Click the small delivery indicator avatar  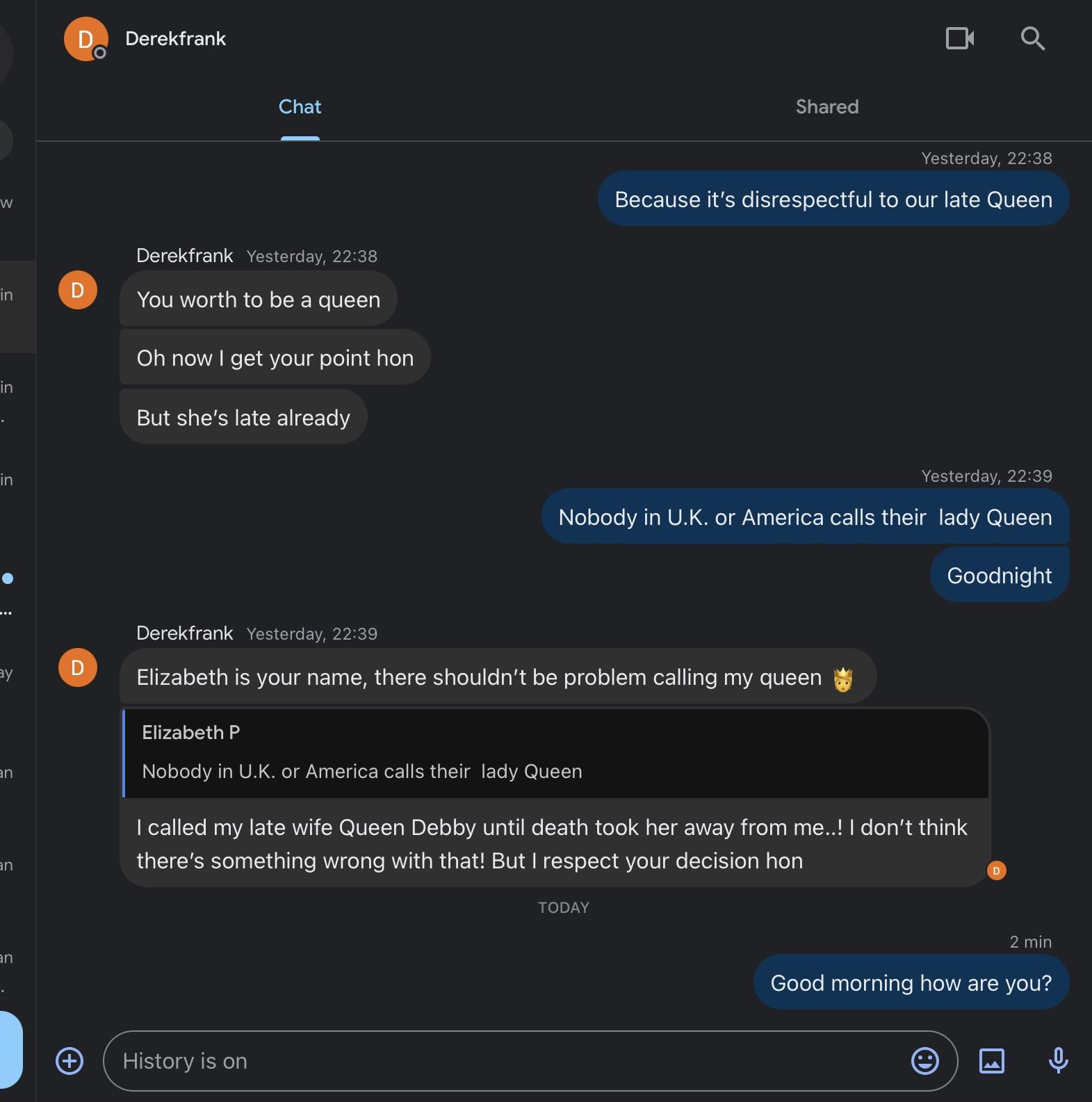point(997,870)
